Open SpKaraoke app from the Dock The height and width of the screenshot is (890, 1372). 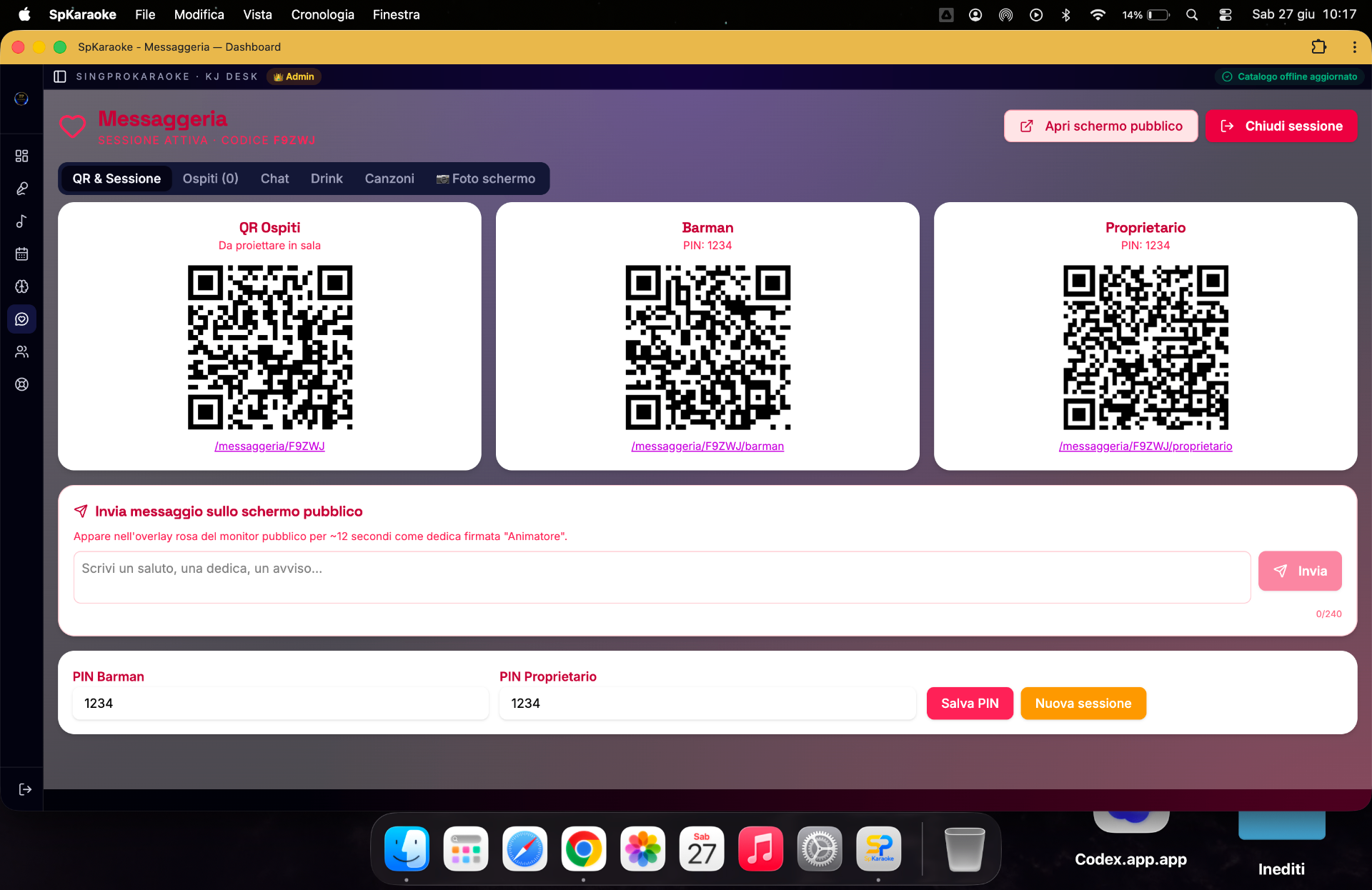click(x=878, y=849)
